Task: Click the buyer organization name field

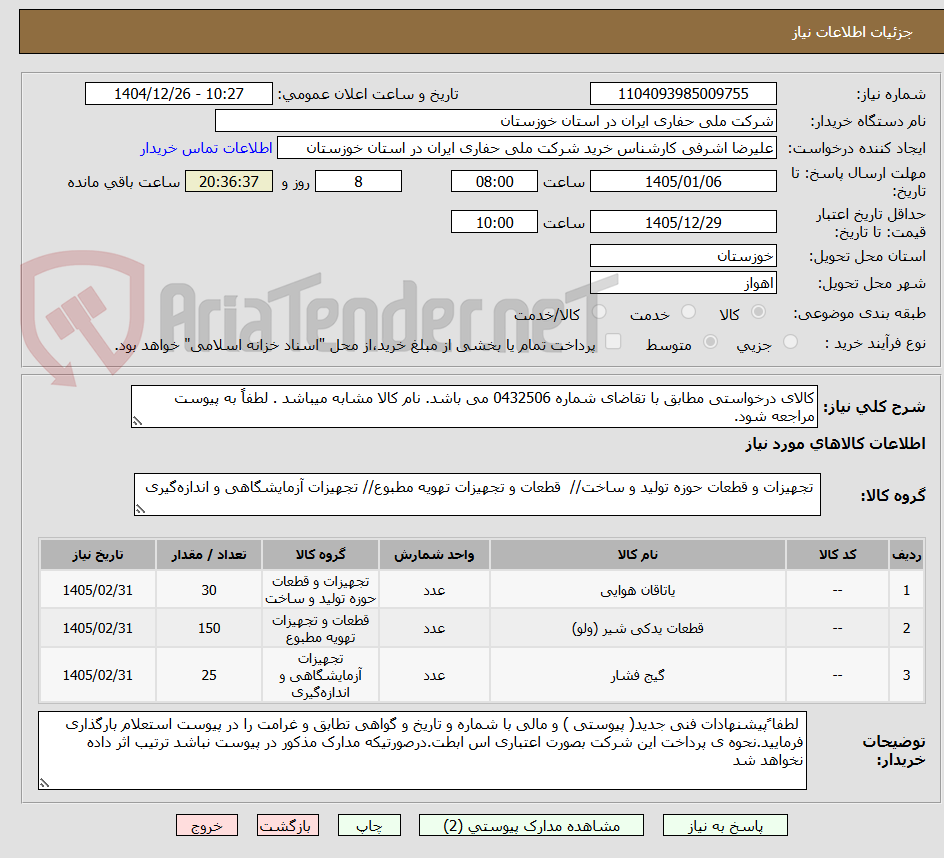Action: pyautogui.click(x=495, y=121)
